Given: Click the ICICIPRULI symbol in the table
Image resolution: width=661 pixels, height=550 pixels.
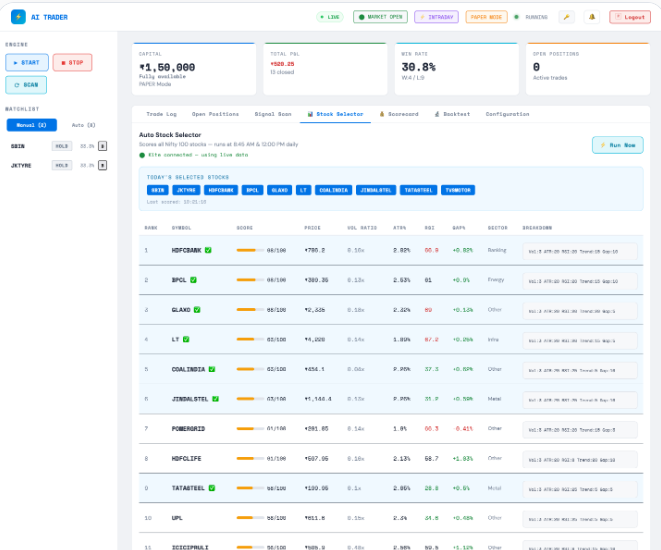Looking at the screenshot, I should point(190,547).
